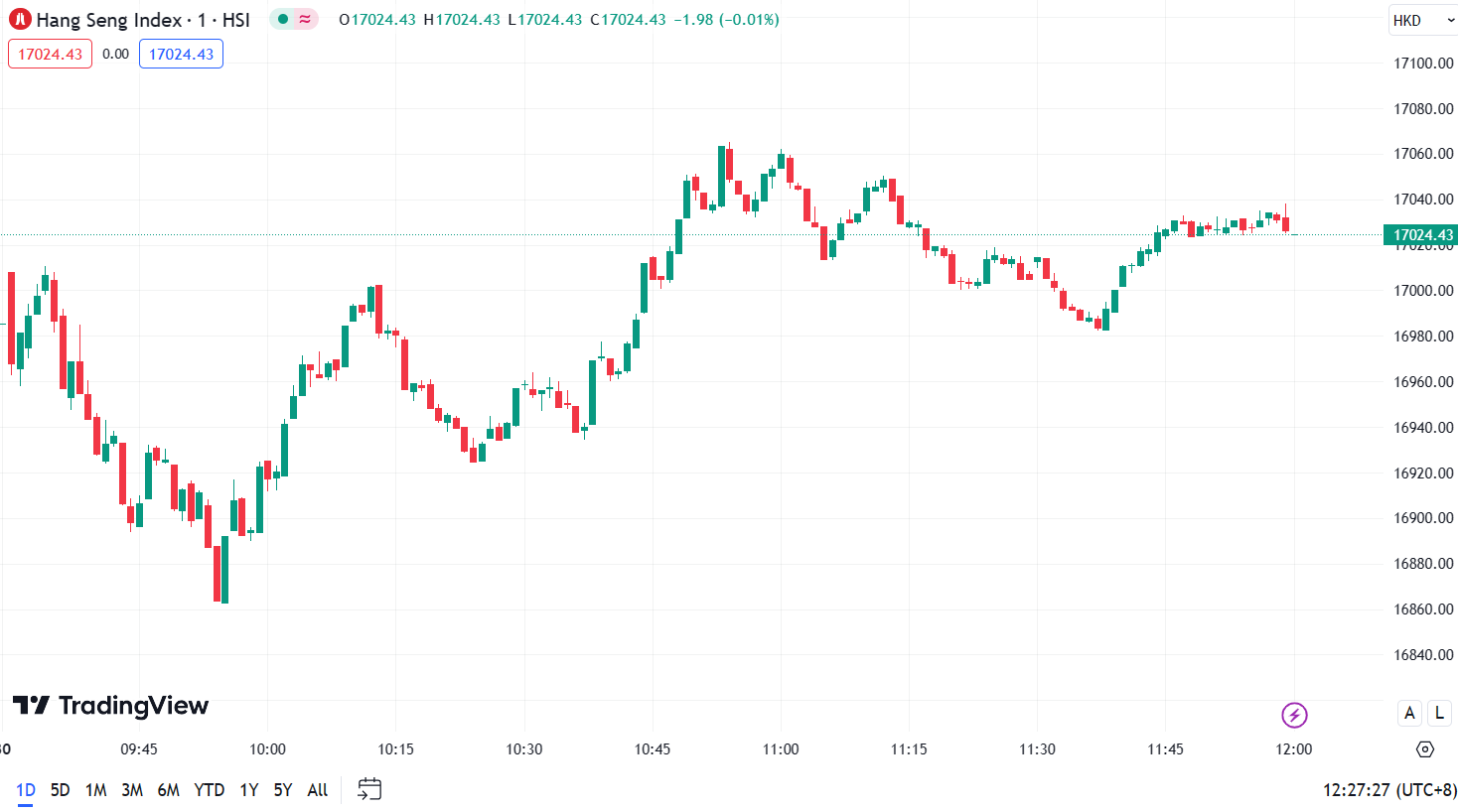The width and height of the screenshot is (1458, 812).
Task: Choose the YTD time range
Action: [209, 790]
